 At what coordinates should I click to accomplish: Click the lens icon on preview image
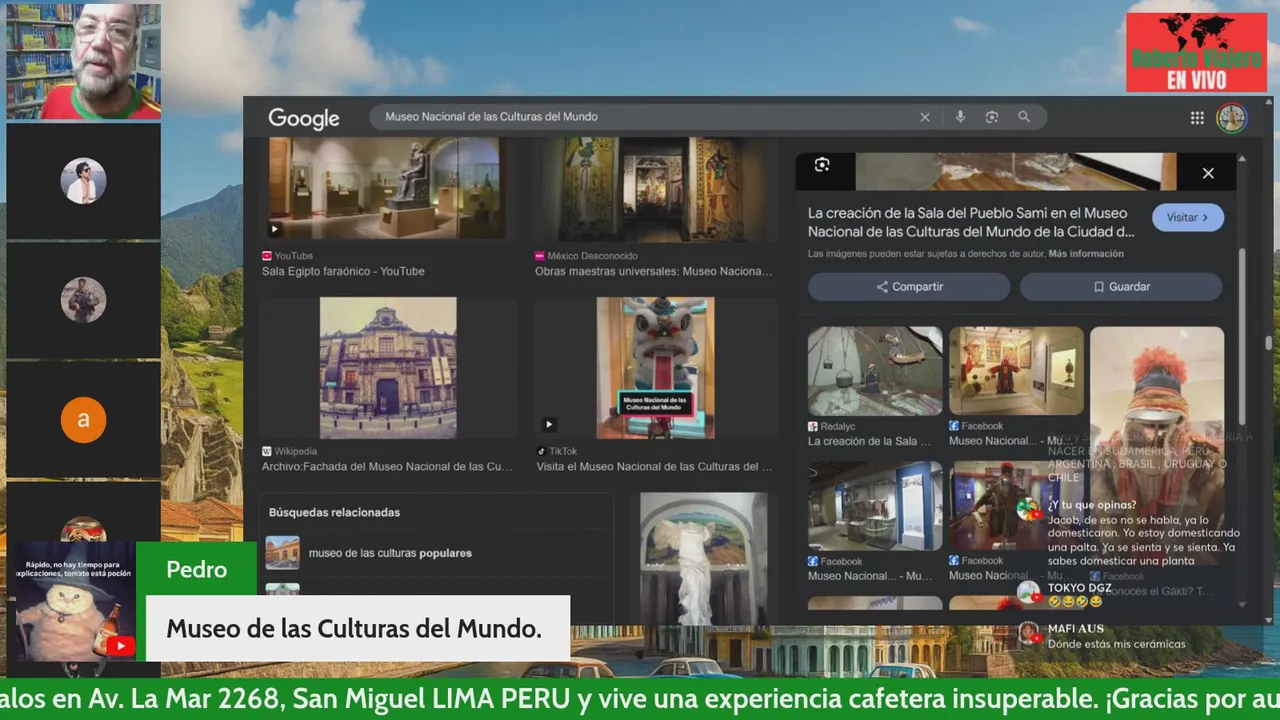pos(822,165)
